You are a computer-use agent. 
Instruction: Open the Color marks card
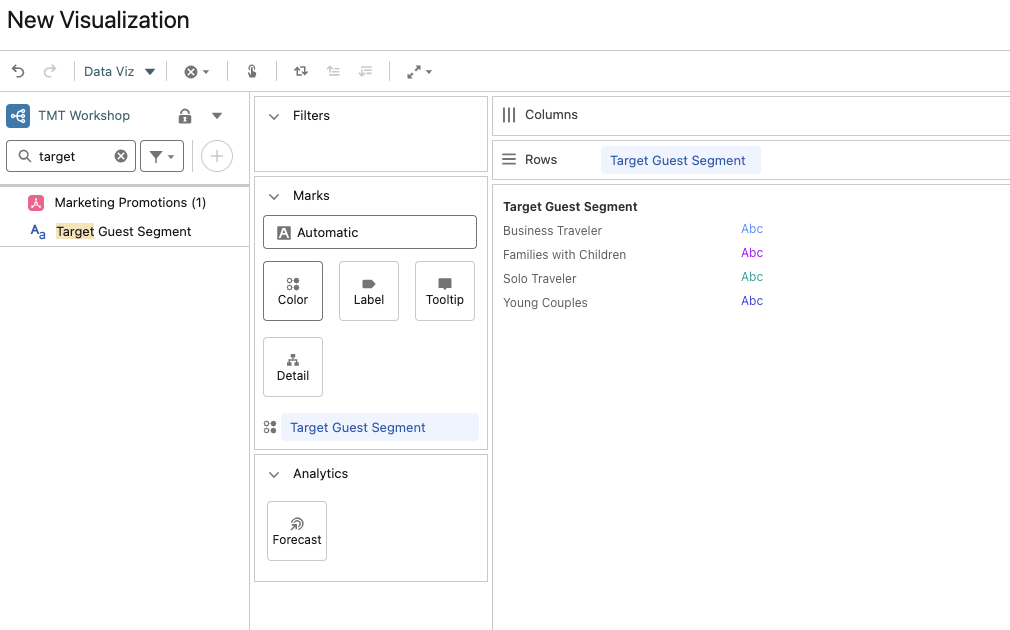(293, 291)
